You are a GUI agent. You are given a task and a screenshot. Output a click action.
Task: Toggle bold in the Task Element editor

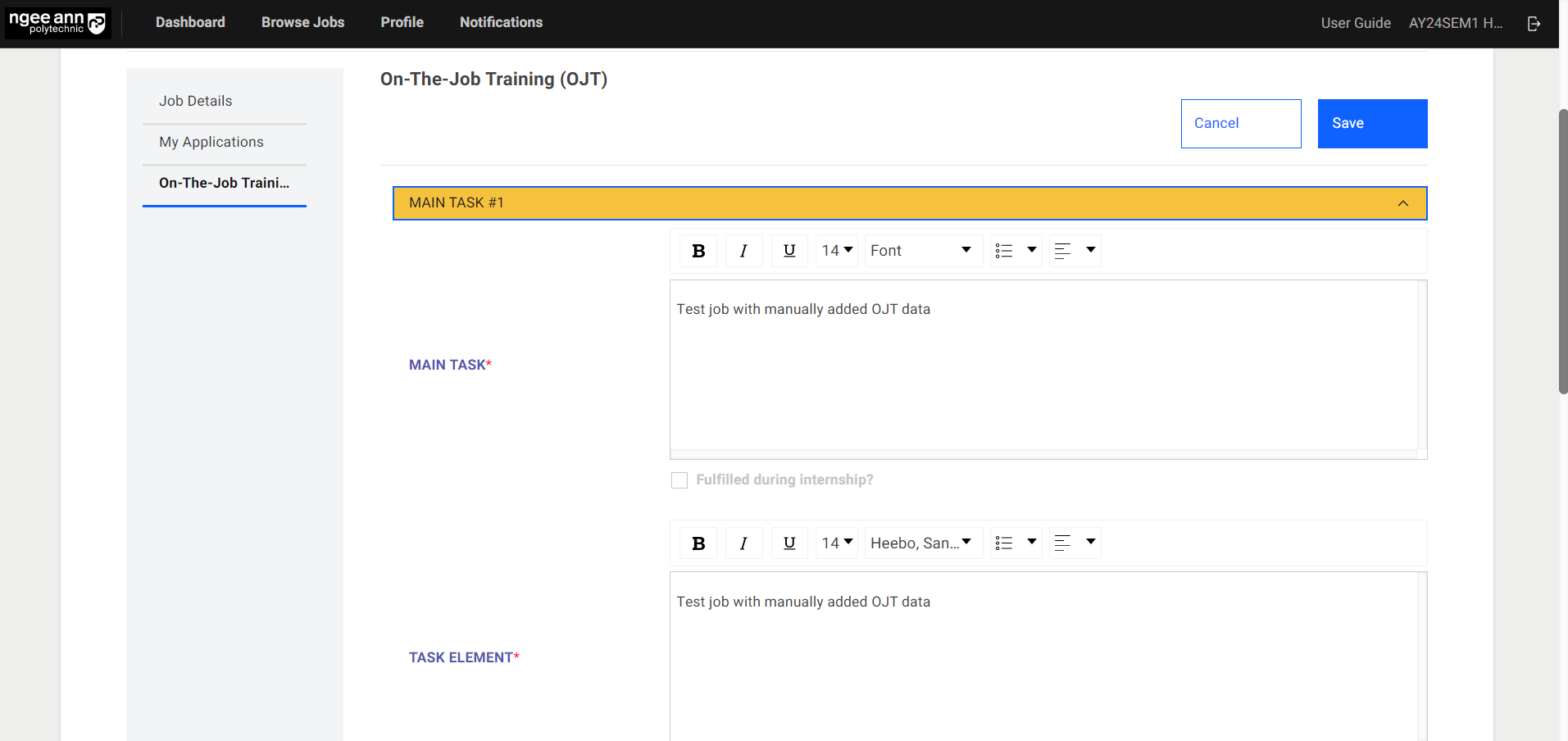[x=698, y=543]
